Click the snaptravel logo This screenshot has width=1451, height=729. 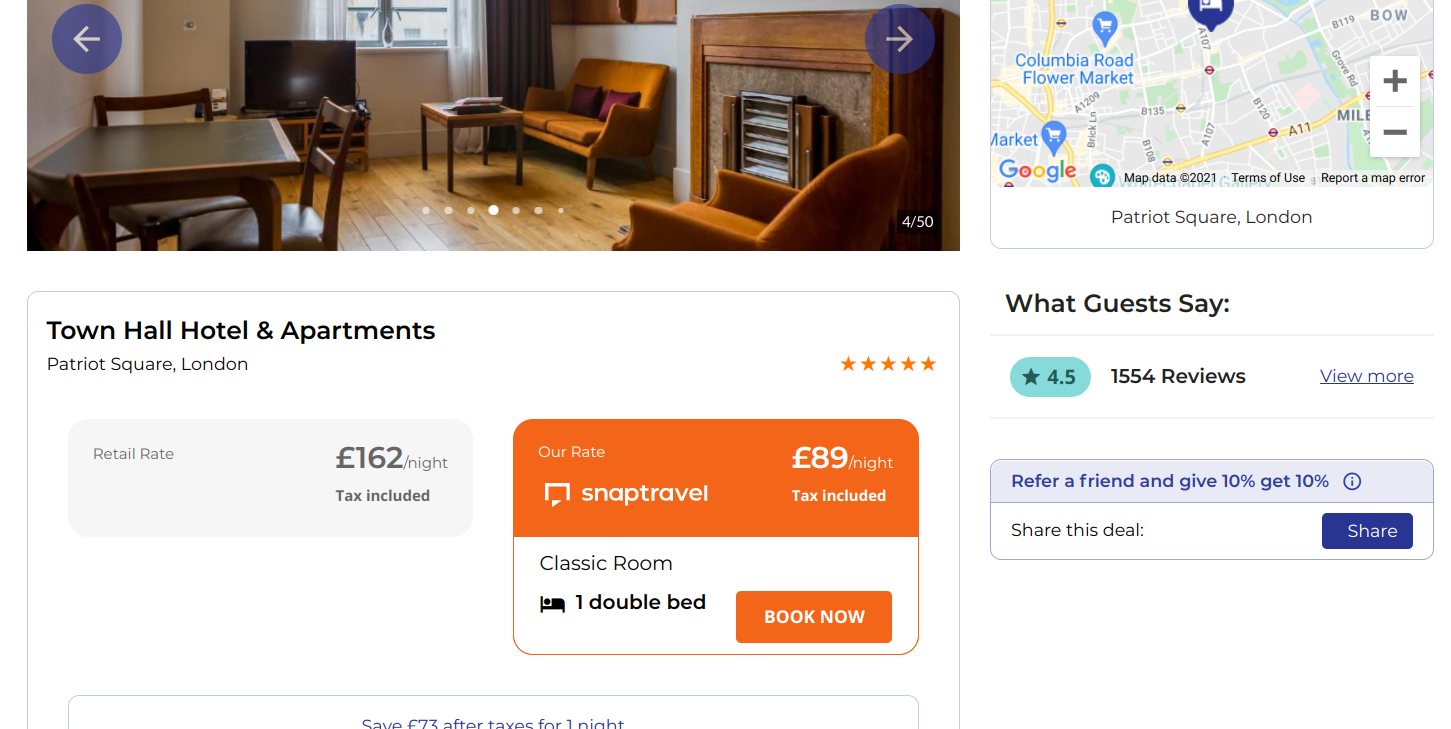(626, 494)
